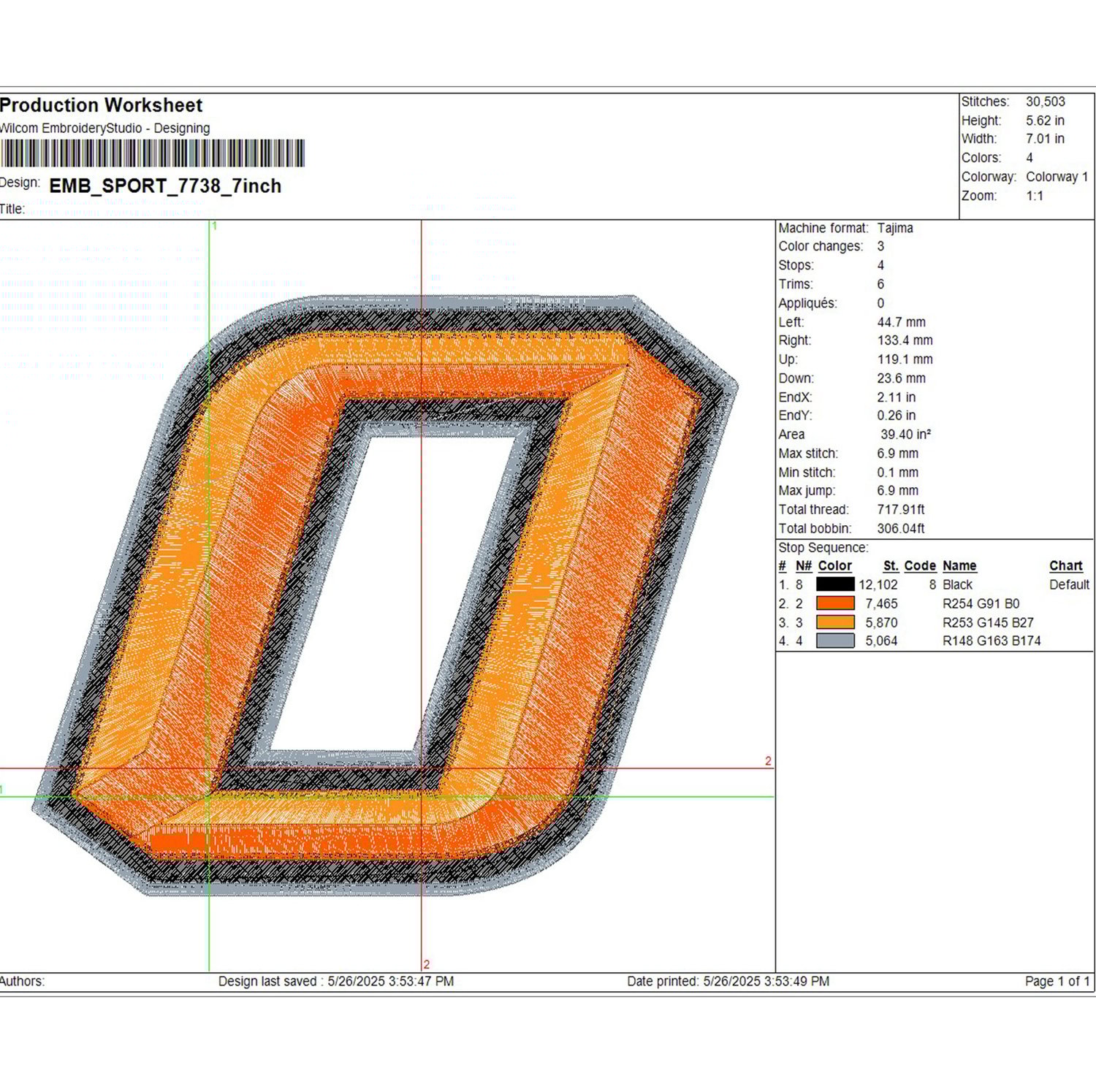Click the Wilcom EmbroideryStudio - Designing text

(x=105, y=129)
